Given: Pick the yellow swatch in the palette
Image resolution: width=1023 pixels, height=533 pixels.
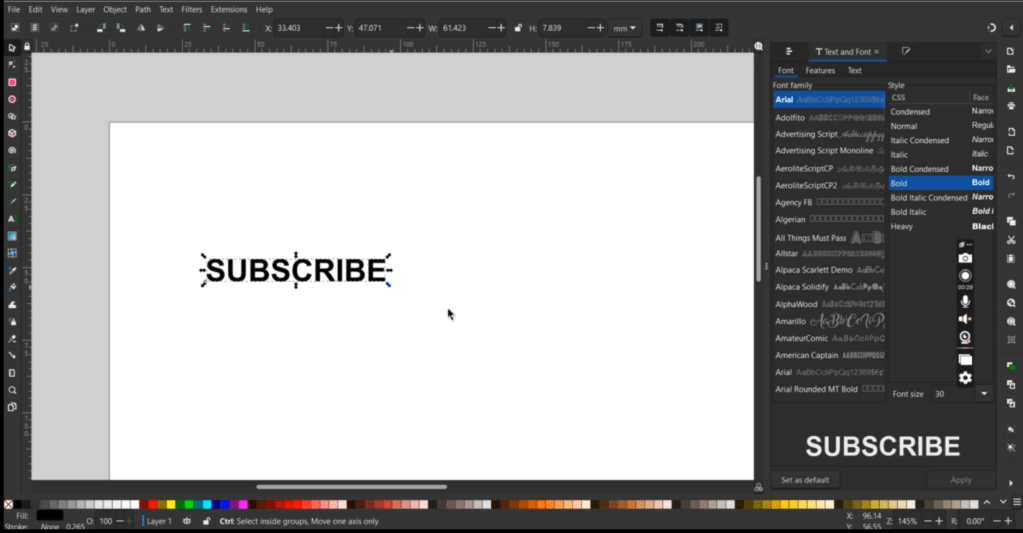Looking at the screenshot, I should pos(171,504).
